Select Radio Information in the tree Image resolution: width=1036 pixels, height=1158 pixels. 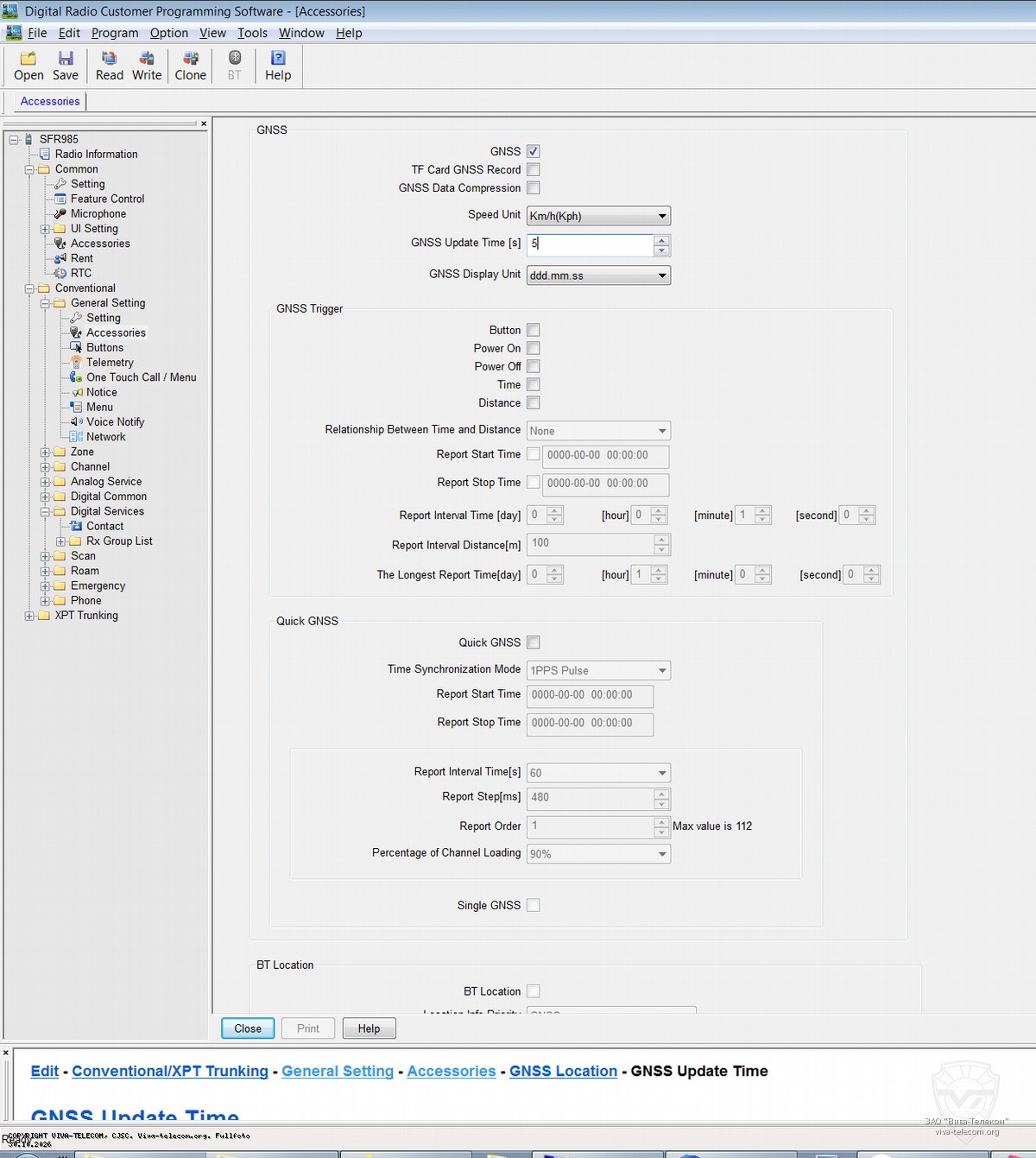(96, 155)
